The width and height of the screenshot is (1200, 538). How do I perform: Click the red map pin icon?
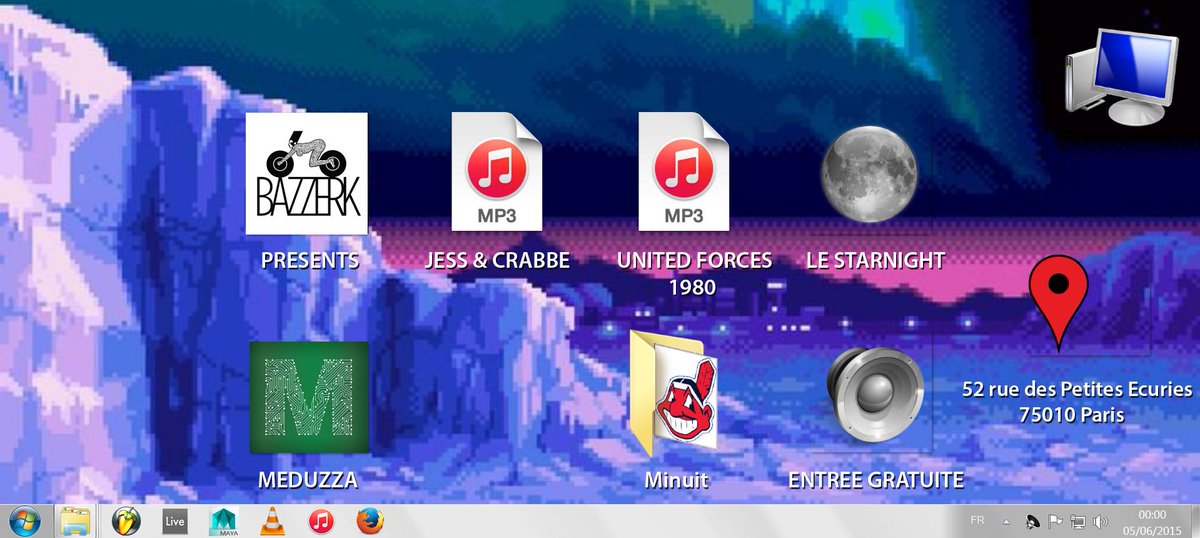pyautogui.click(x=1057, y=301)
